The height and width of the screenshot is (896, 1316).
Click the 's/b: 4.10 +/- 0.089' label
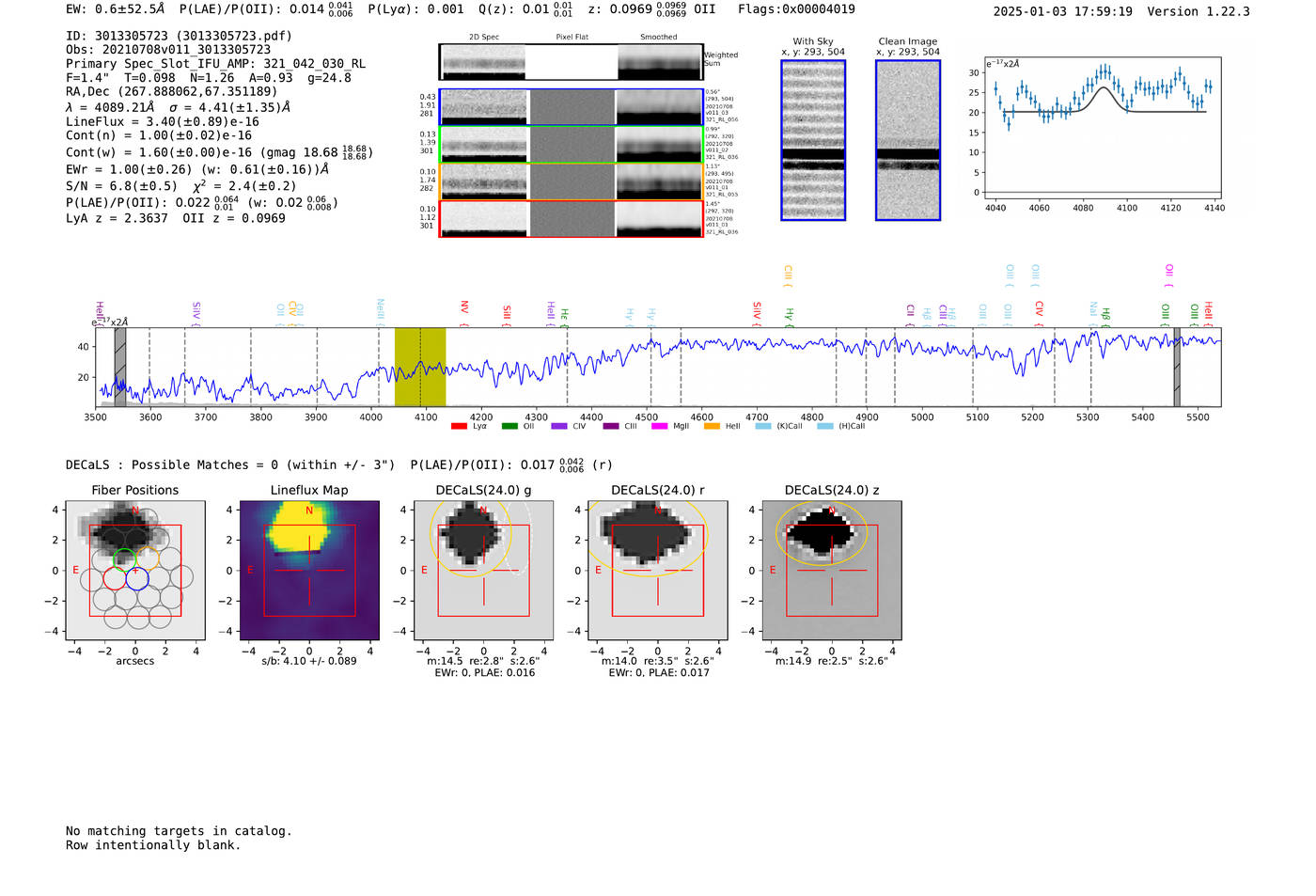(x=309, y=661)
